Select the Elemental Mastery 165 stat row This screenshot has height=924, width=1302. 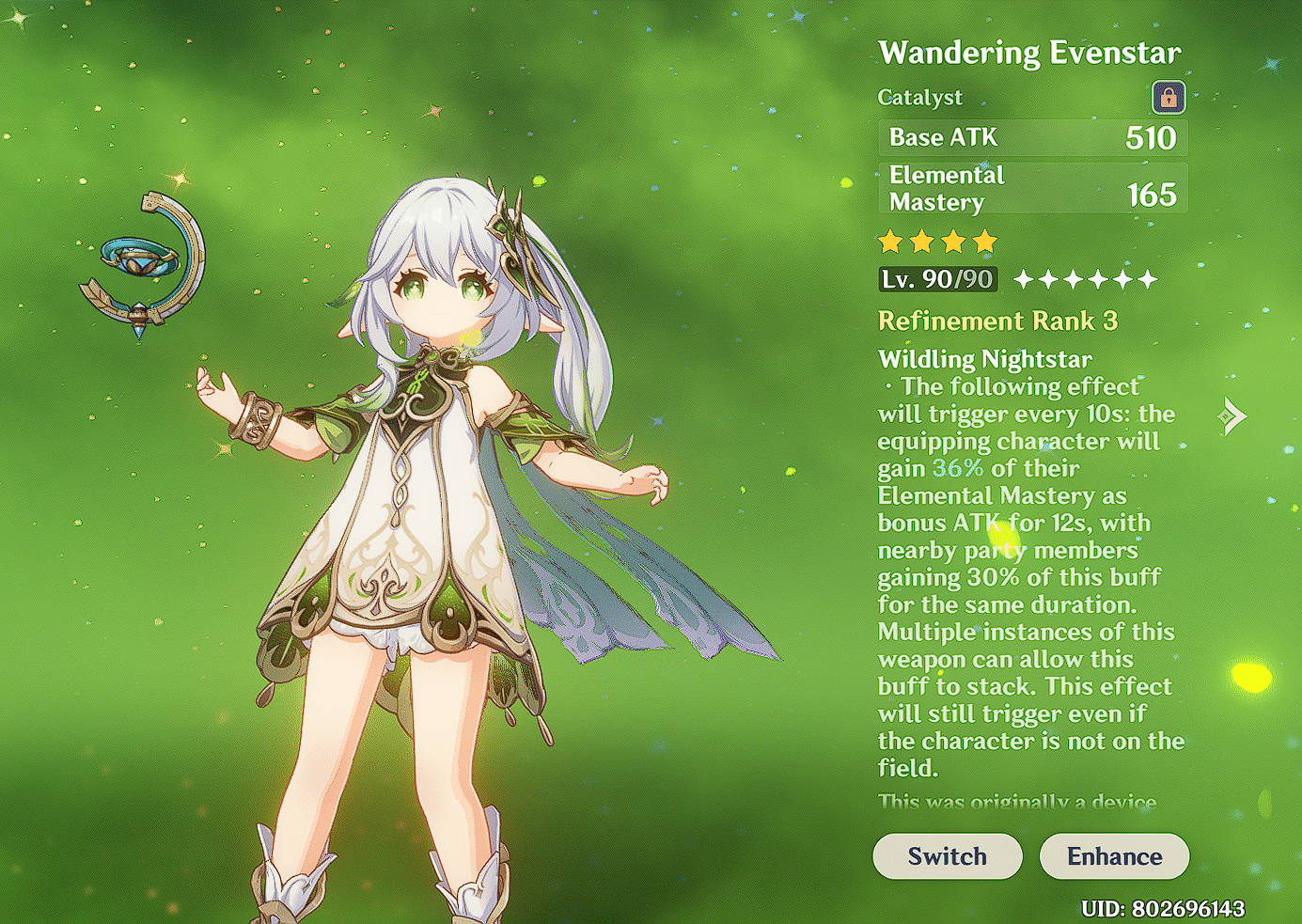pyautogui.click(x=1033, y=188)
